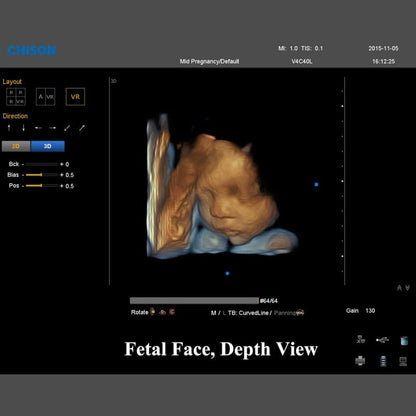Click the Mid Pregnancy/Default preset label

coord(209,61)
